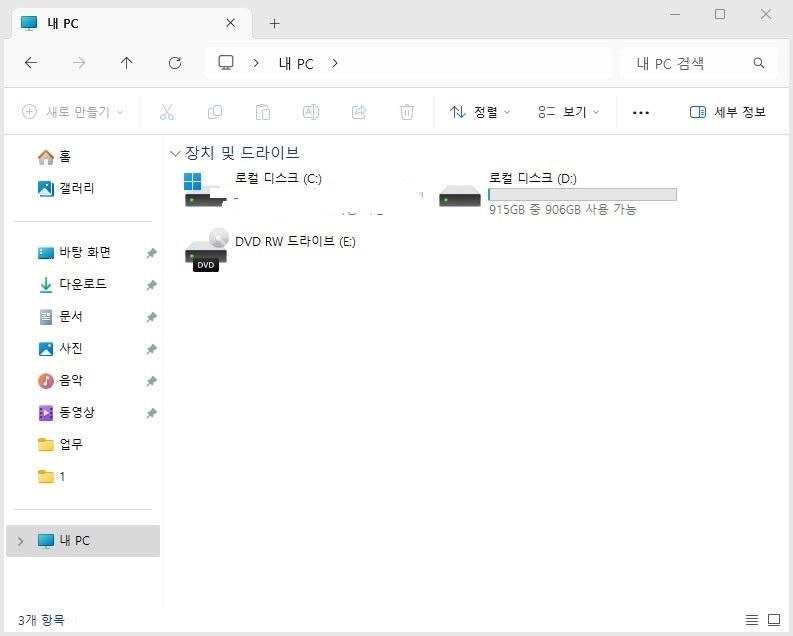Expand the 내 PC tree node
This screenshot has height=636, width=793.
tap(20, 541)
